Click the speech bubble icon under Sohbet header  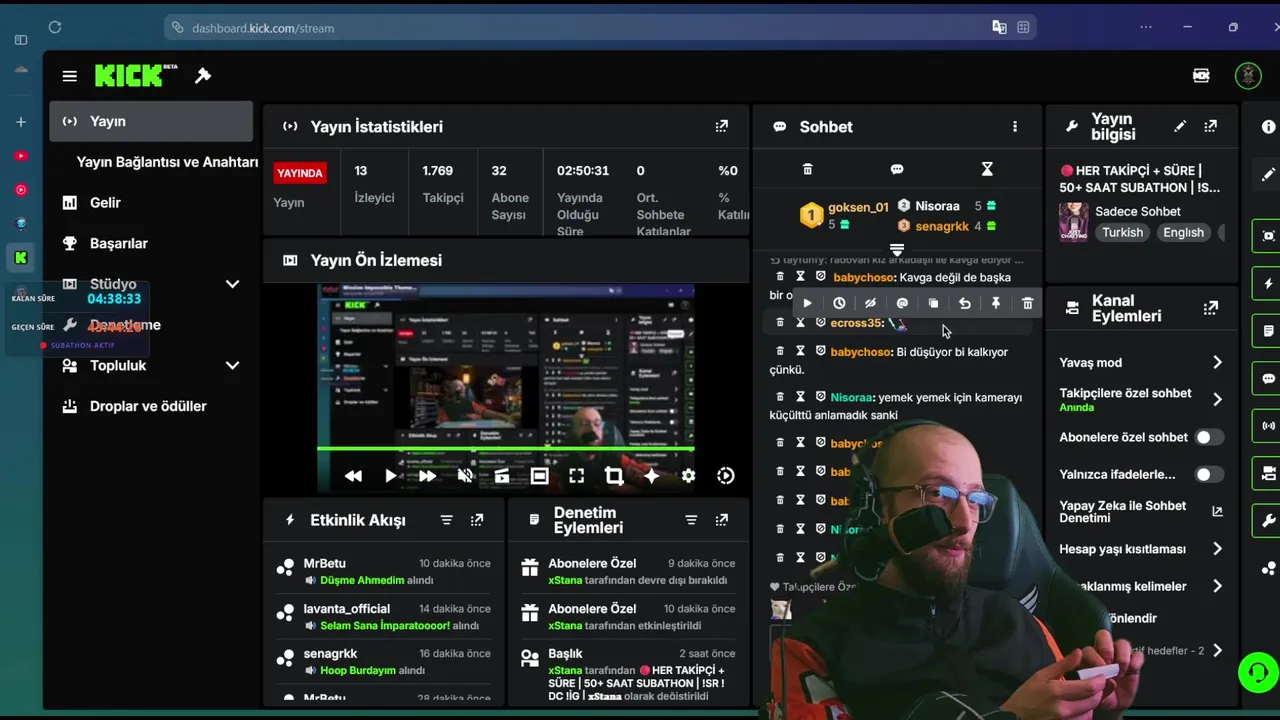(897, 169)
